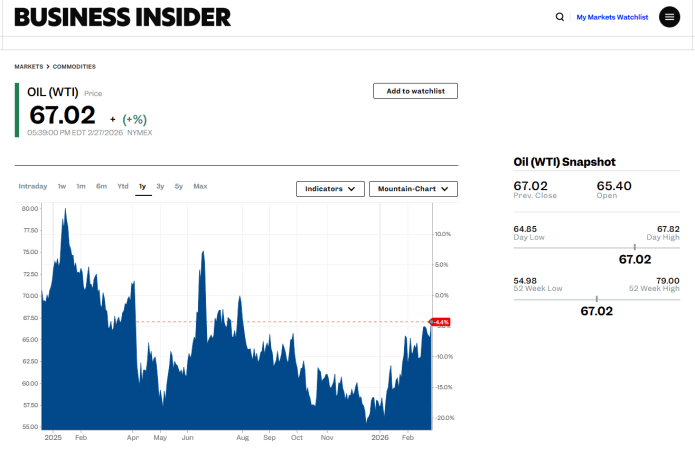Open My Markets Watchlist link
Viewport: 695px width, 451px height.
pyautogui.click(x=612, y=17)
